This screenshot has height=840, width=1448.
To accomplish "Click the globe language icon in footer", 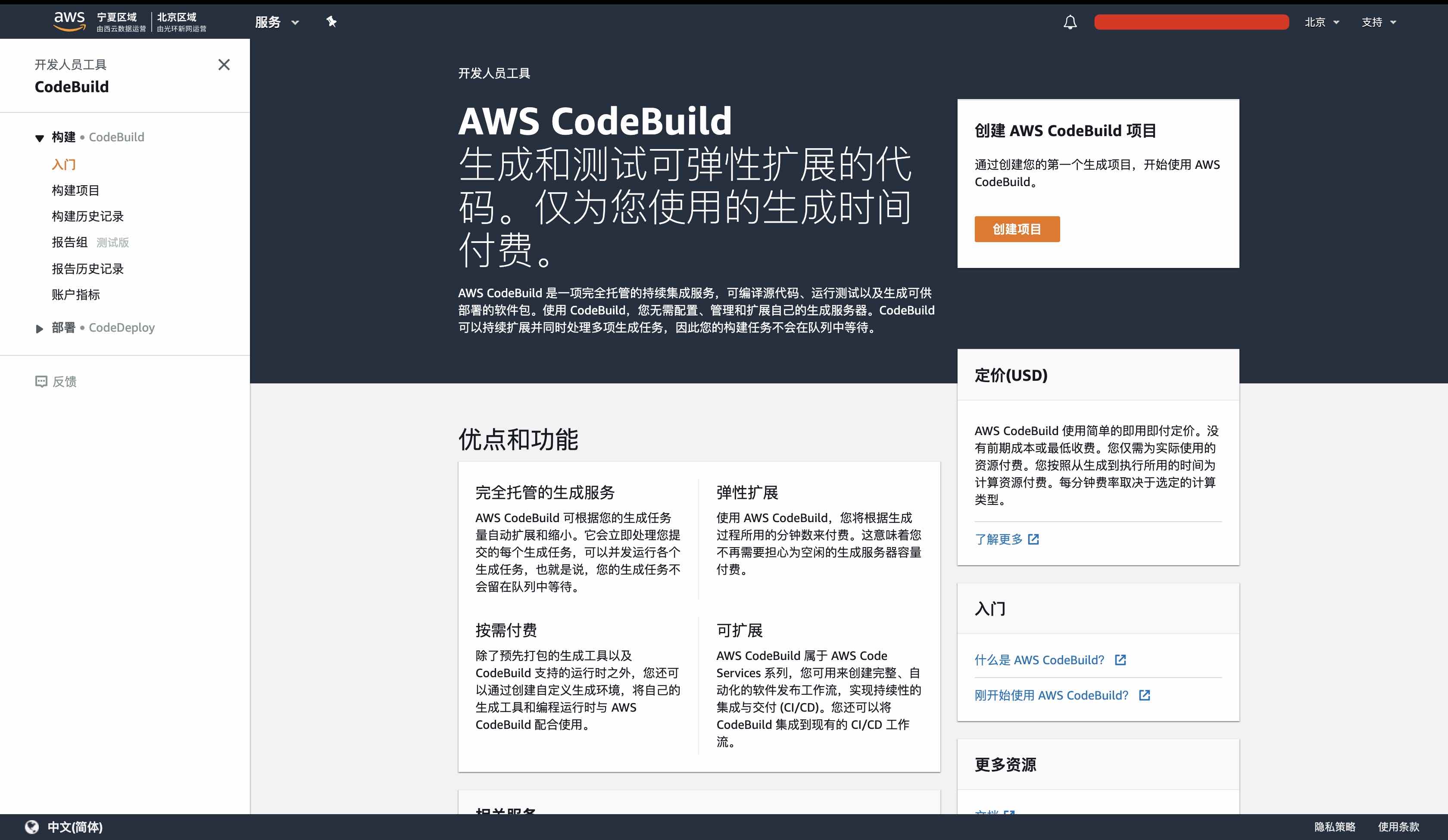I will (x=33, y=828).
